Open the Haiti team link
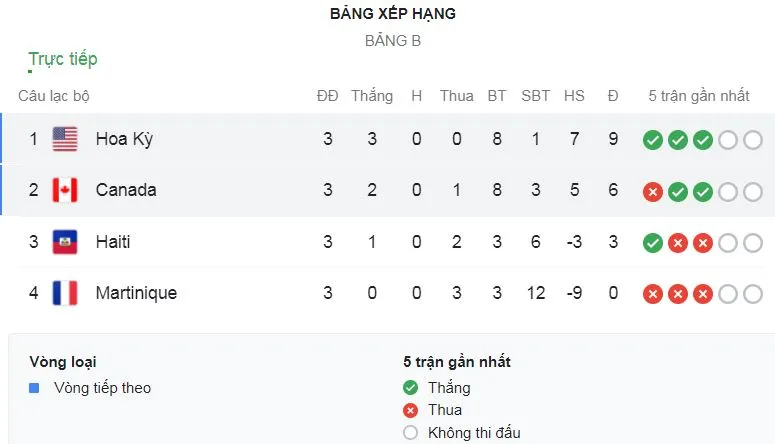Viewport: 775px width, 444px height. 113,242
